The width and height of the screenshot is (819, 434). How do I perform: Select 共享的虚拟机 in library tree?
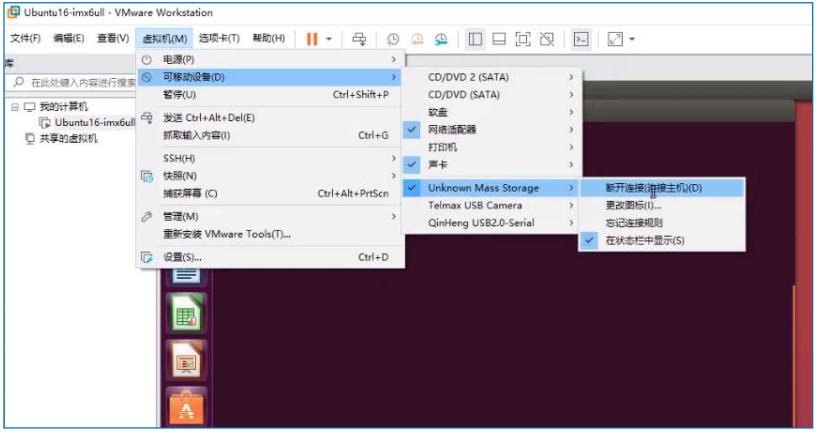pos(68,139)
